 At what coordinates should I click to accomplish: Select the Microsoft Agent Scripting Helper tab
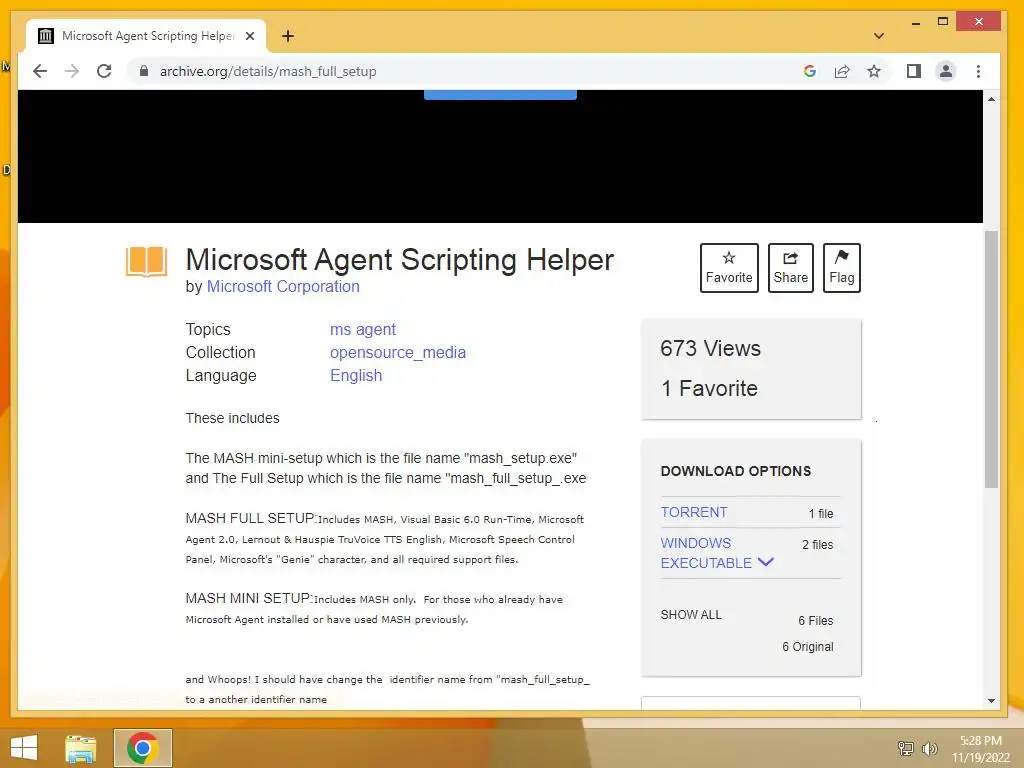[x=146, y=36]
